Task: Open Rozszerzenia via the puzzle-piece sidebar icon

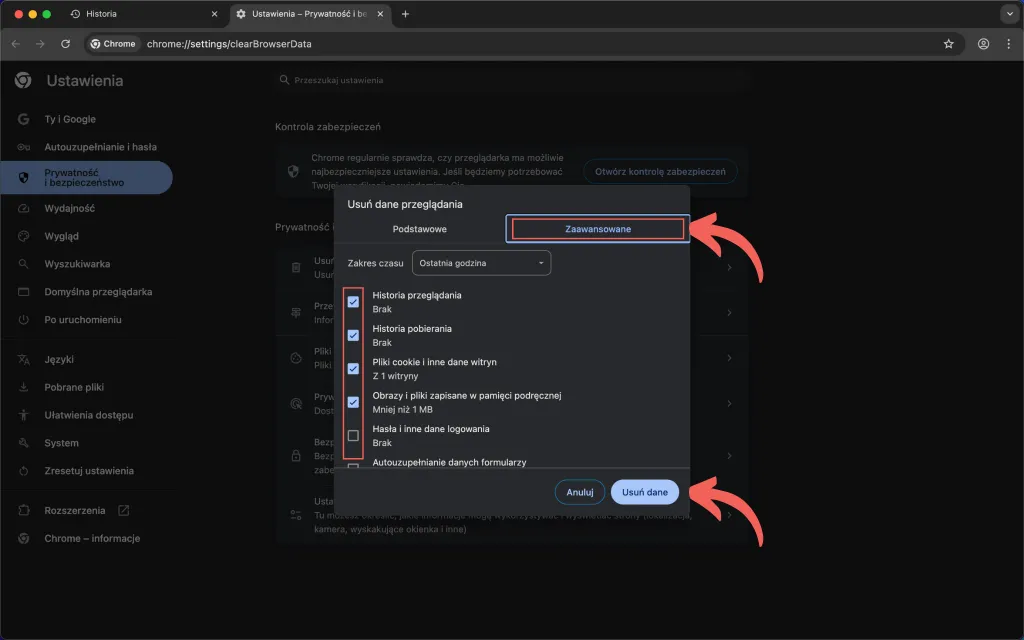Action: click(x=22, y=510)
